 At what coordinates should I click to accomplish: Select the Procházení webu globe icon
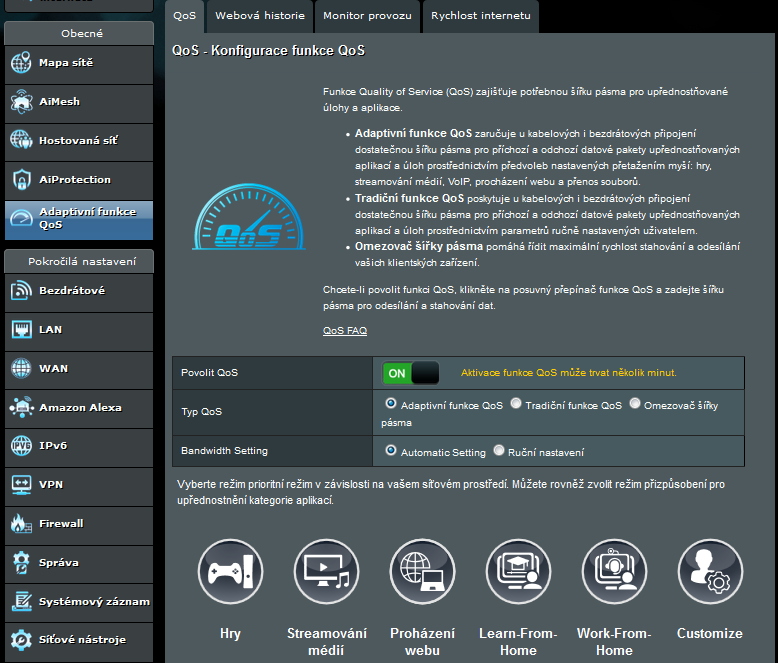tap(422, 574)
